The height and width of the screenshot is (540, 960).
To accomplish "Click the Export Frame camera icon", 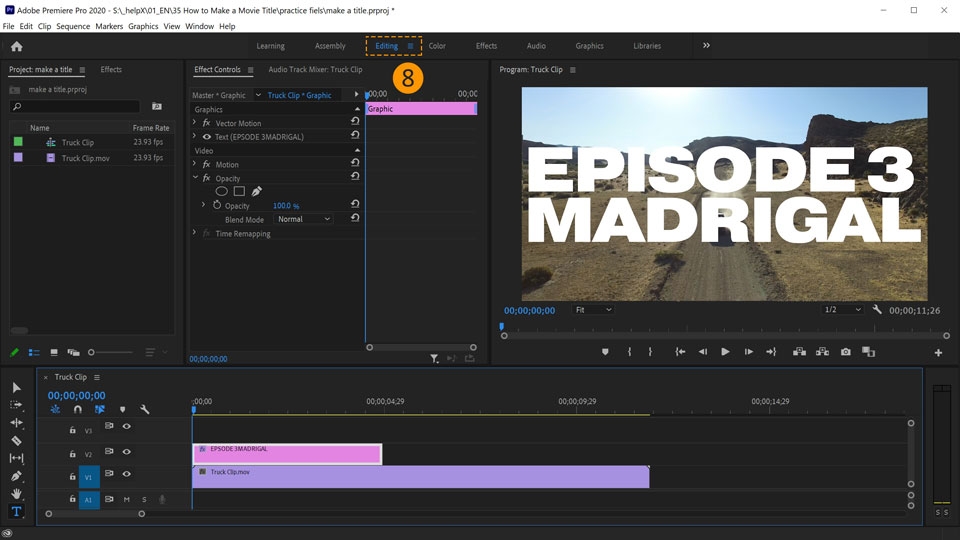I will pos(846,352).
